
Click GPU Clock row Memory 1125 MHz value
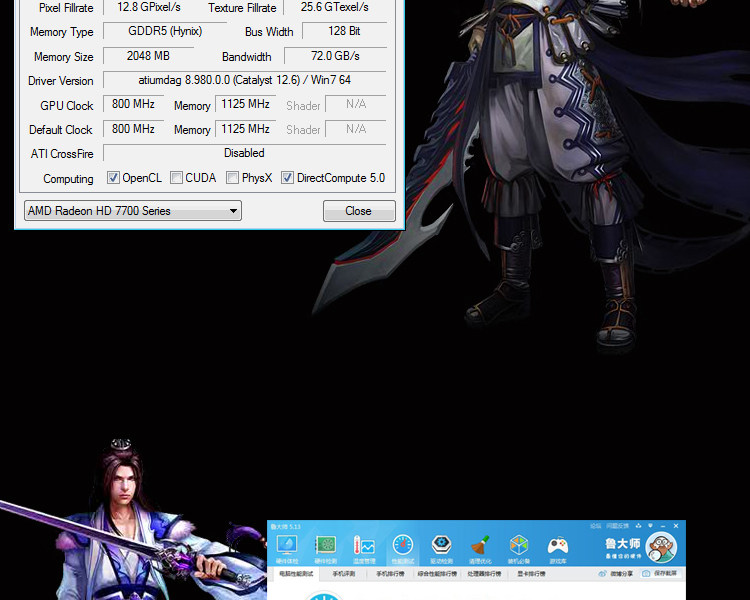click(x=245, y=104)
